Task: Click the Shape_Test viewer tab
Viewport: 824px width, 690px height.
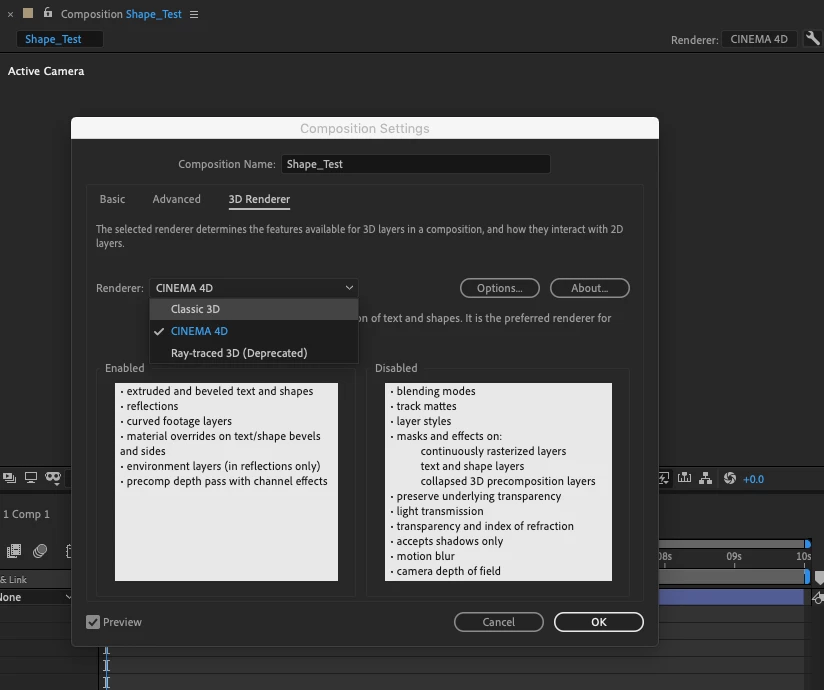Action: coord(59,39)
